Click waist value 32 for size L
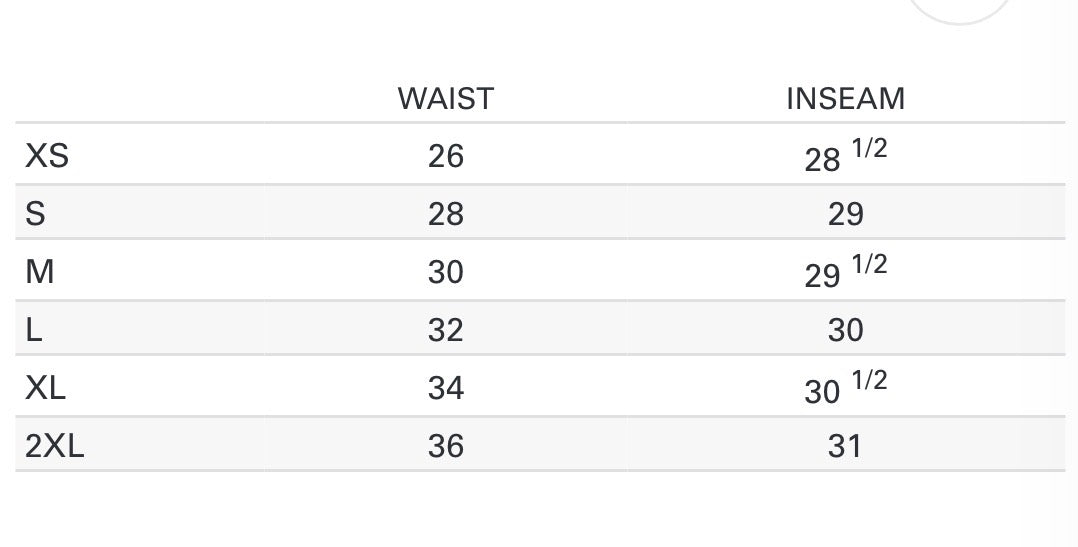The height and width of the screenshot is (547, 1078). (445, 329)
